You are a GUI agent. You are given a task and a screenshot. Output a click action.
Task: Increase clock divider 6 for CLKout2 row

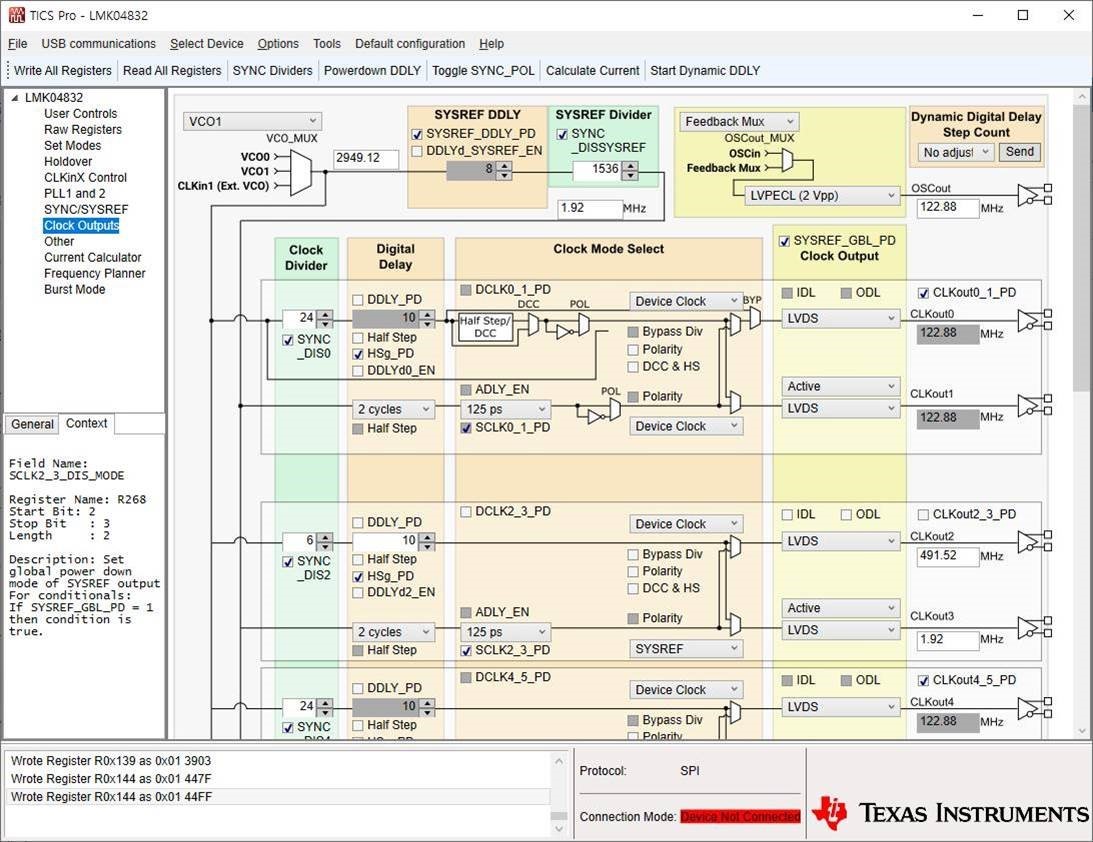point(325,537)
